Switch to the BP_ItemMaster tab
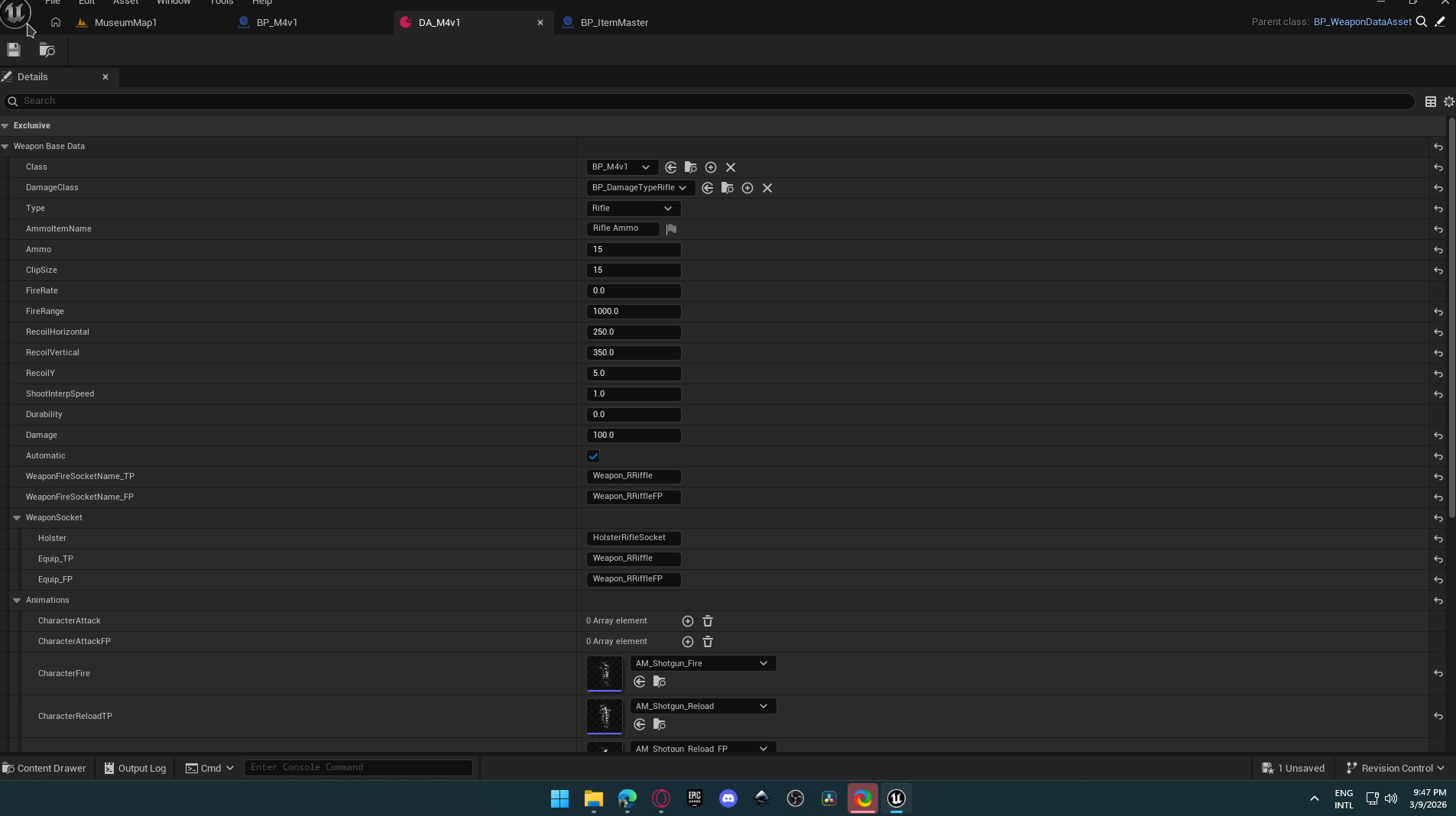Image resolution: width=1456 pixels, height=816 pixels. tap(614, 23)
